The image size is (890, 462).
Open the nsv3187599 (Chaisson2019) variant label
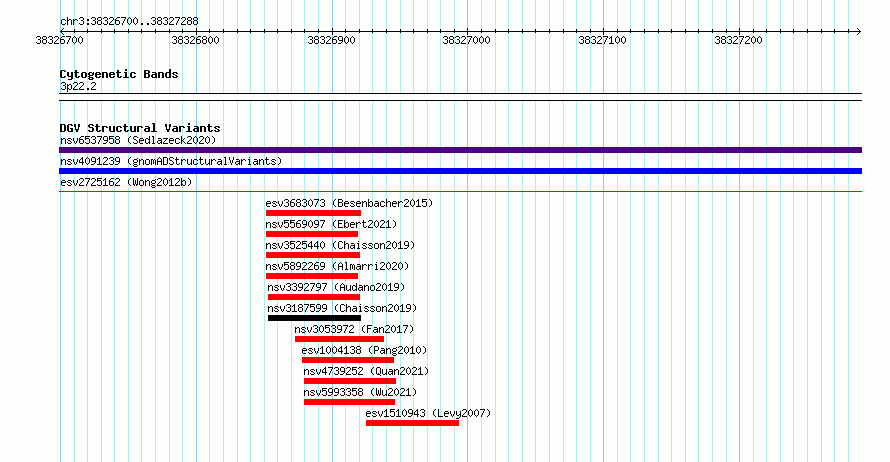[x=342, y=308]
